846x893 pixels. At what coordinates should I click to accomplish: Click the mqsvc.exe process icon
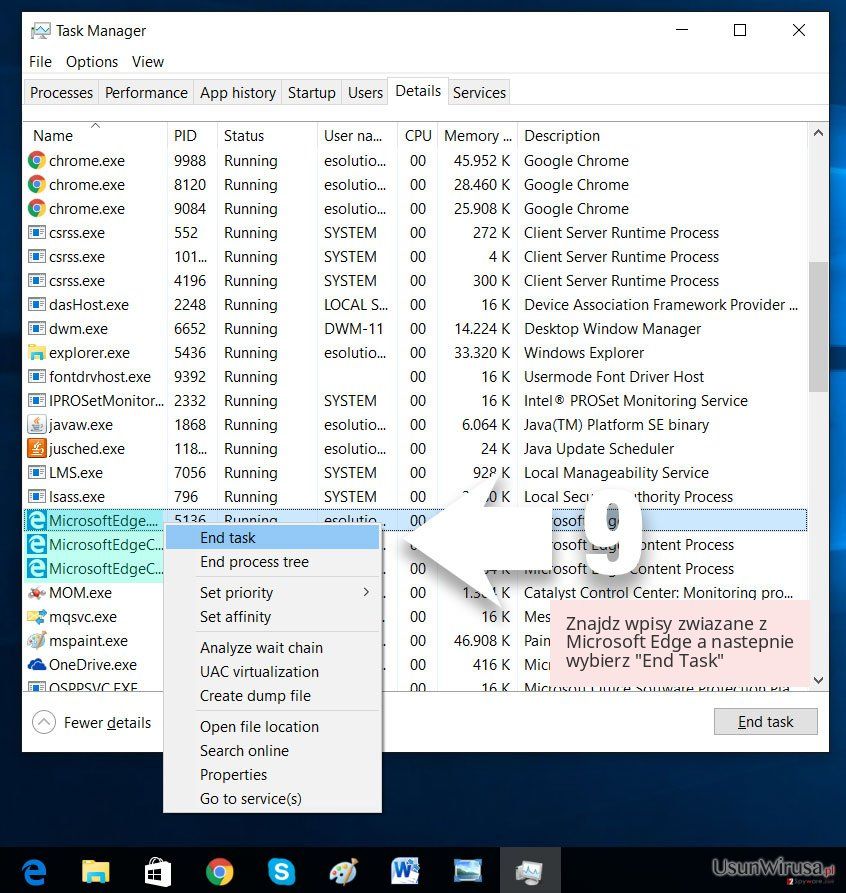(36, 617)
